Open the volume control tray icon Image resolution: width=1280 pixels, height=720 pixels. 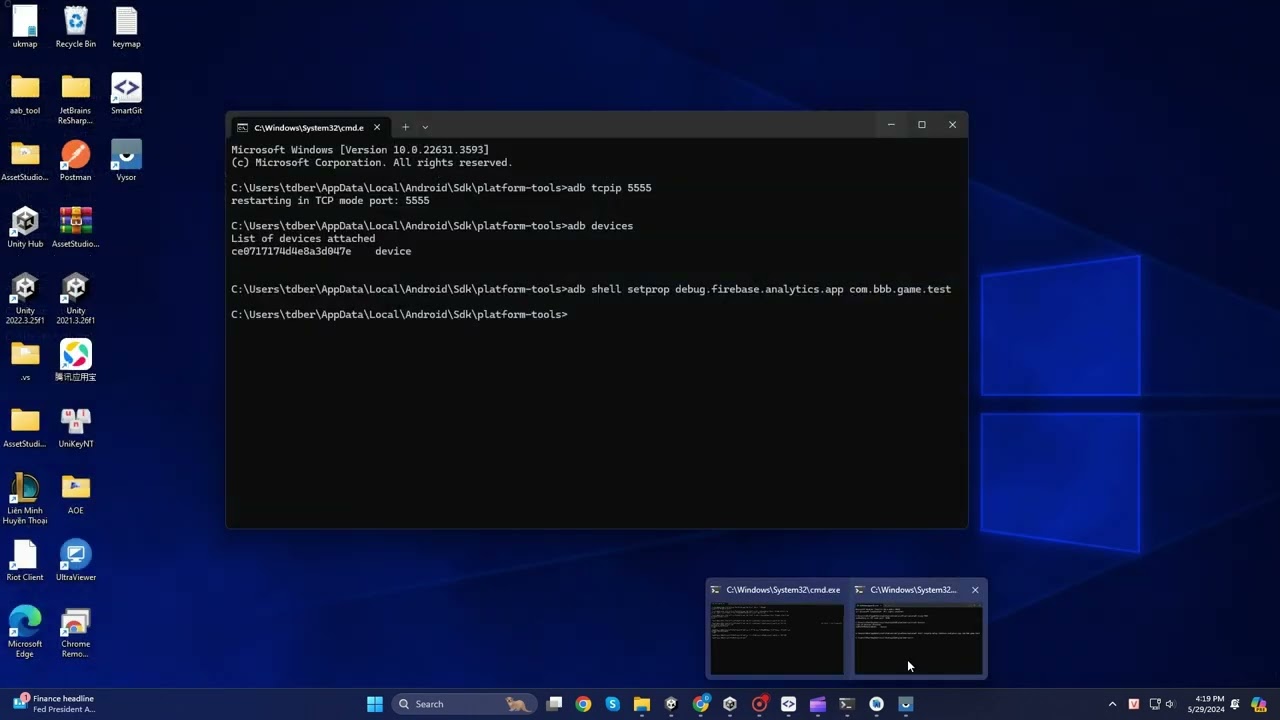(x=1170, y=704)
